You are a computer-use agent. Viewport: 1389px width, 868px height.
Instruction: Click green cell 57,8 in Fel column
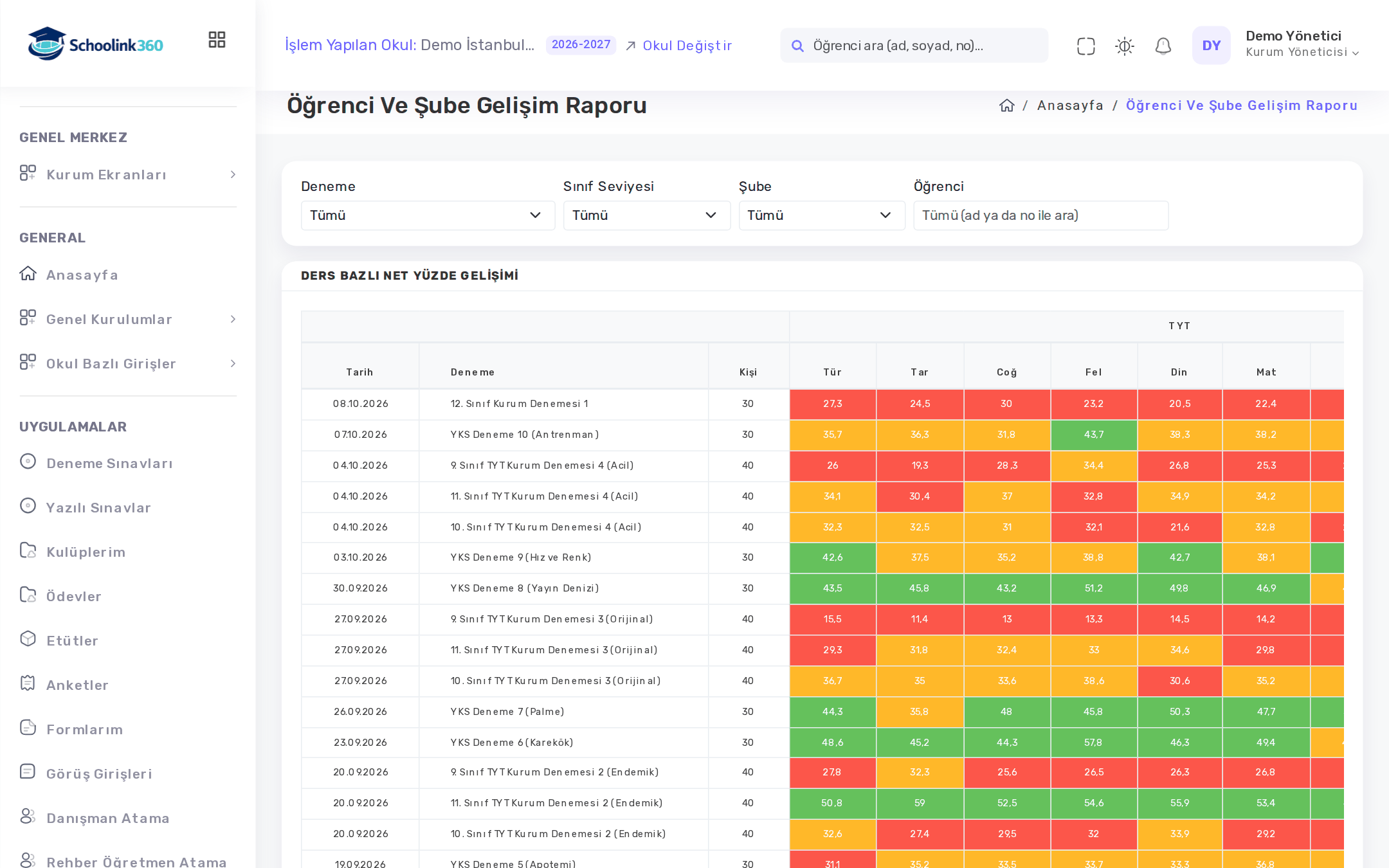tap(1093, 743)
